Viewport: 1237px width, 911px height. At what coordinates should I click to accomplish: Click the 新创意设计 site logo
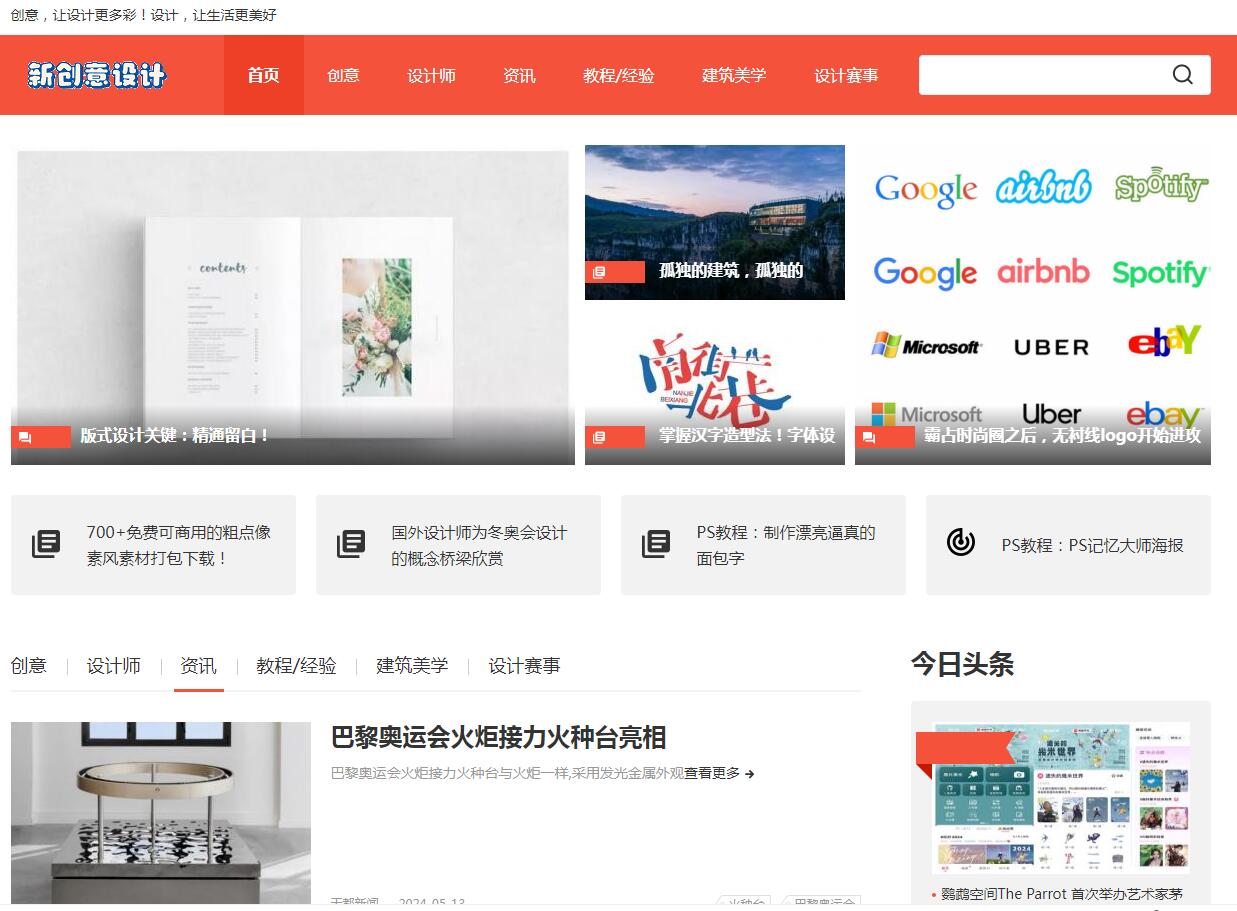coord(97,75)
